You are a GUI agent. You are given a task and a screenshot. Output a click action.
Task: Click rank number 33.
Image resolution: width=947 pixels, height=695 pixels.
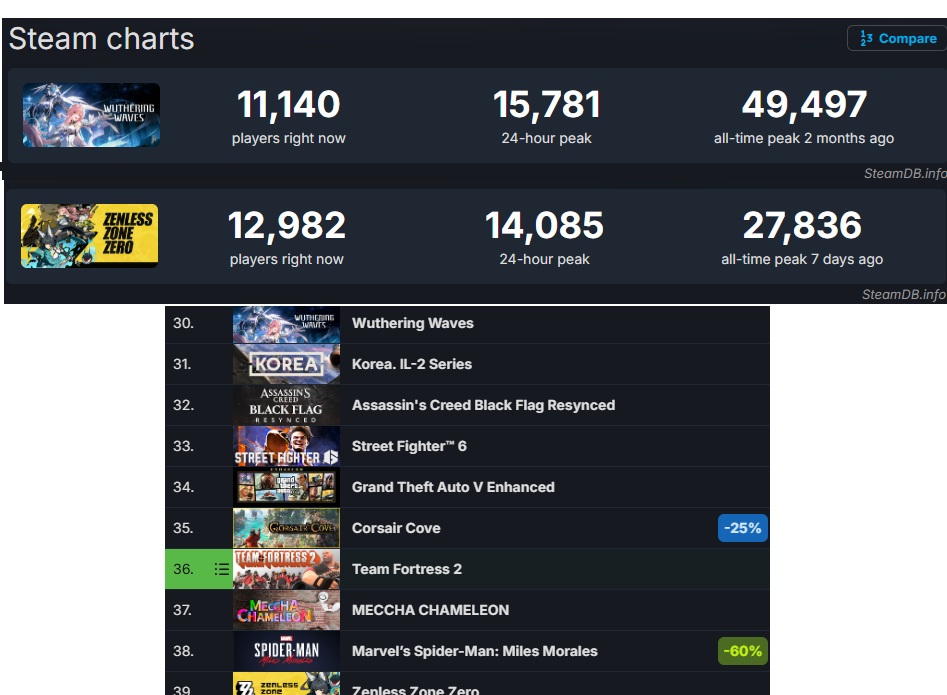[x=184, y=446]
